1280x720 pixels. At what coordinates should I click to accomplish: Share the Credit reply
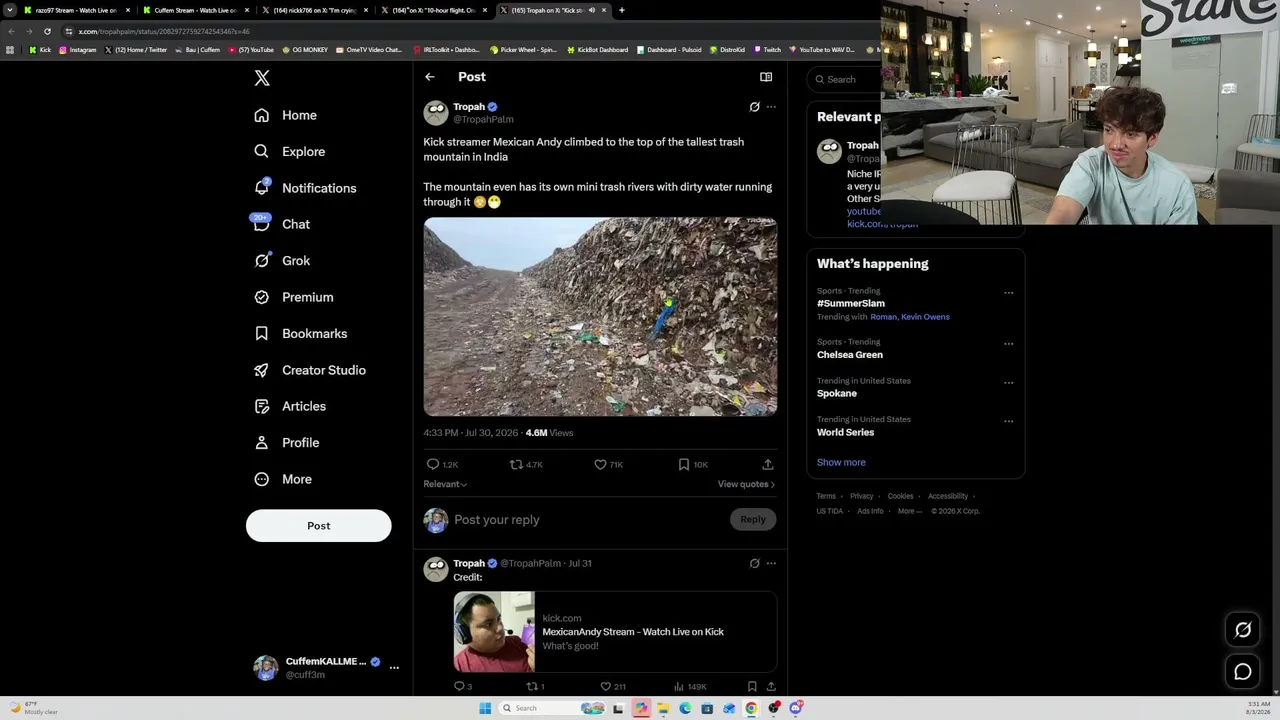click(x=771, y=687)
